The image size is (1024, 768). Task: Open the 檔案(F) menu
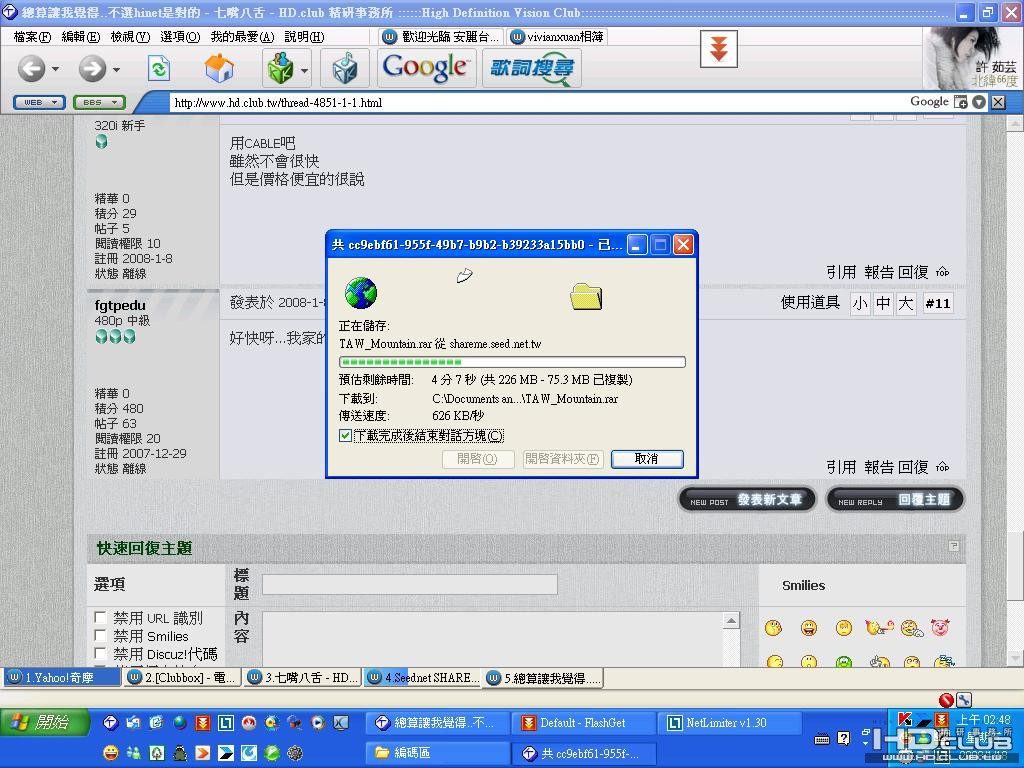pos(32,37)
